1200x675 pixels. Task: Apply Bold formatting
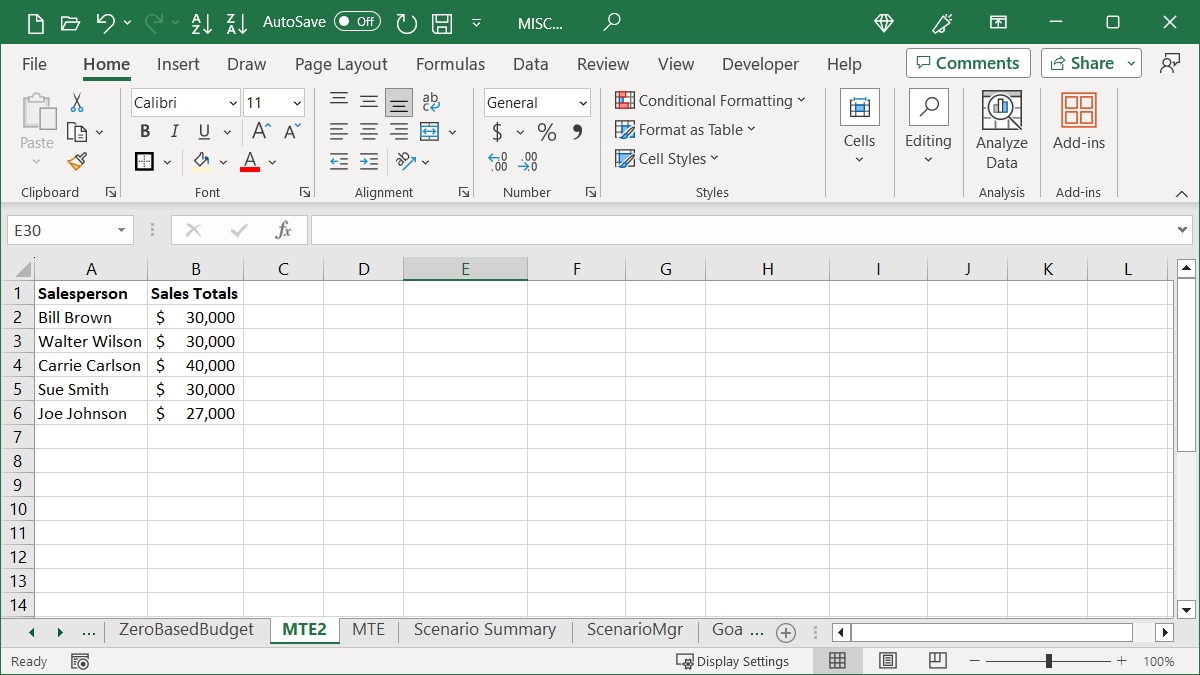click(x=144, y=131)
